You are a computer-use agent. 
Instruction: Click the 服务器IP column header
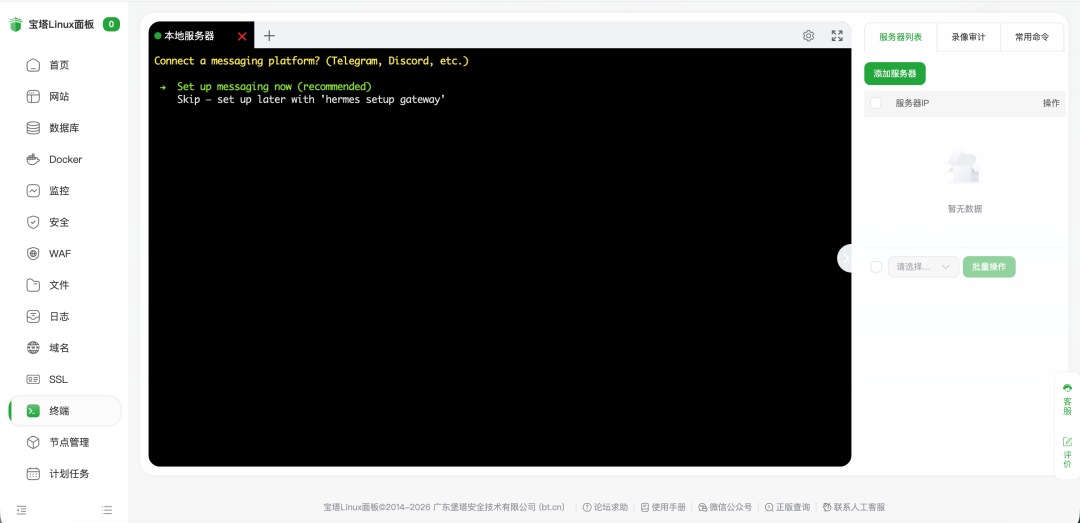point(913,103)
